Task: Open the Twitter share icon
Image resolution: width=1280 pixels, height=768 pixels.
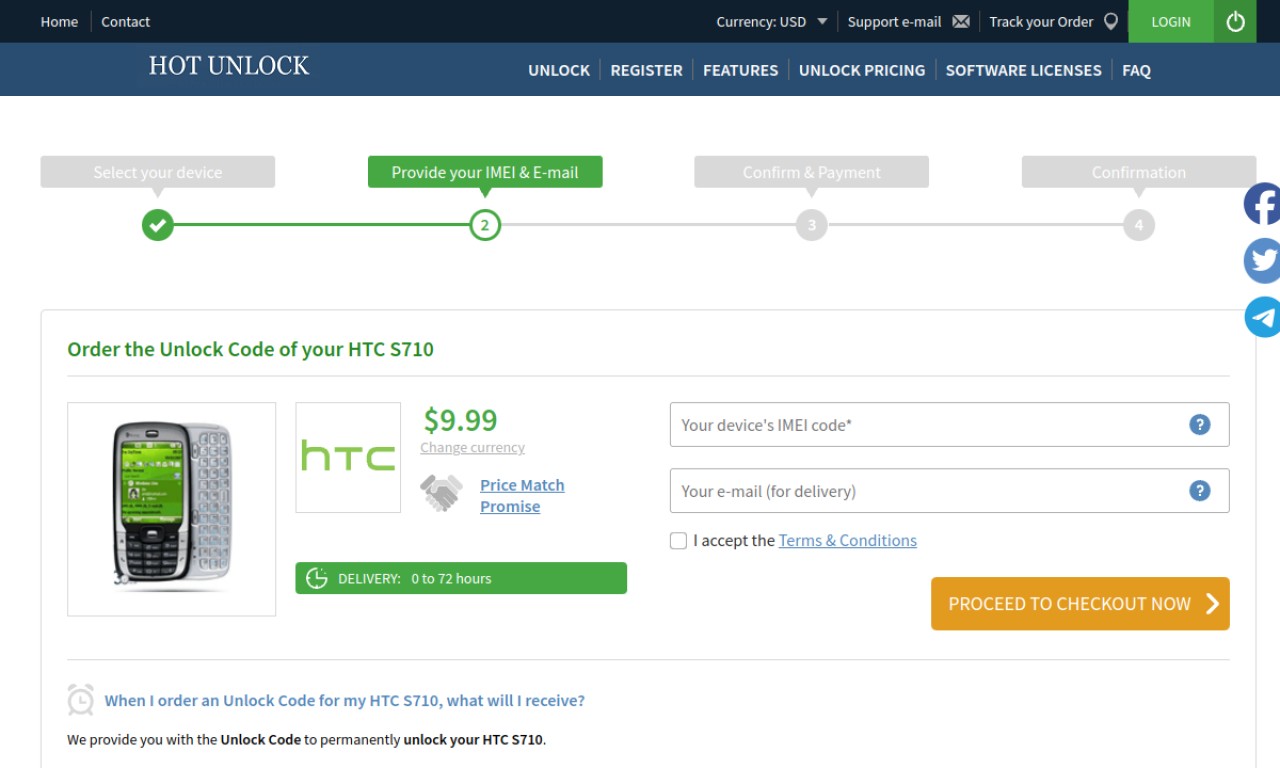Action: (1262, 260)
